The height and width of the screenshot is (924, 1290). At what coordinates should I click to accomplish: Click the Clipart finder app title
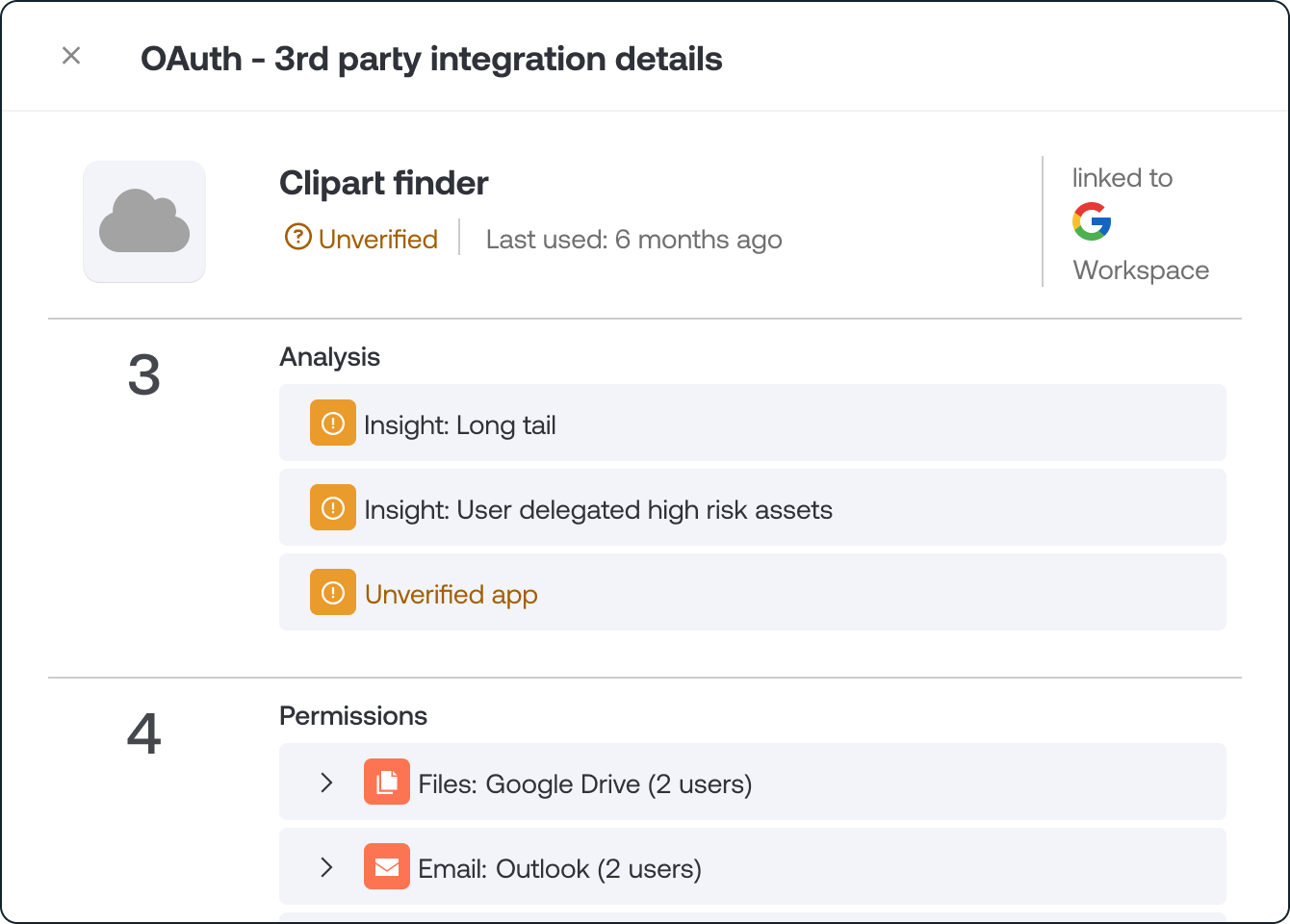384,183
